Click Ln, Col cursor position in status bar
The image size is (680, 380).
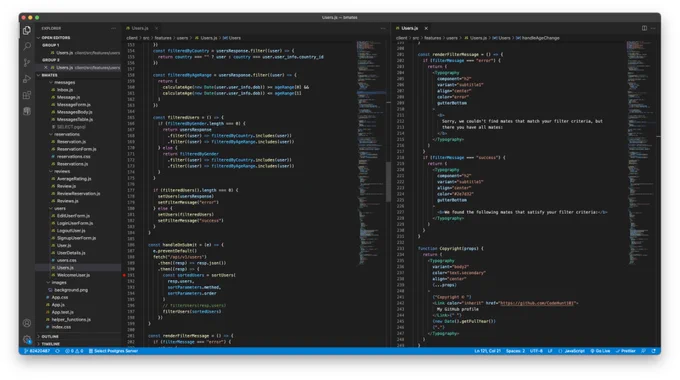tap(488, 351)
